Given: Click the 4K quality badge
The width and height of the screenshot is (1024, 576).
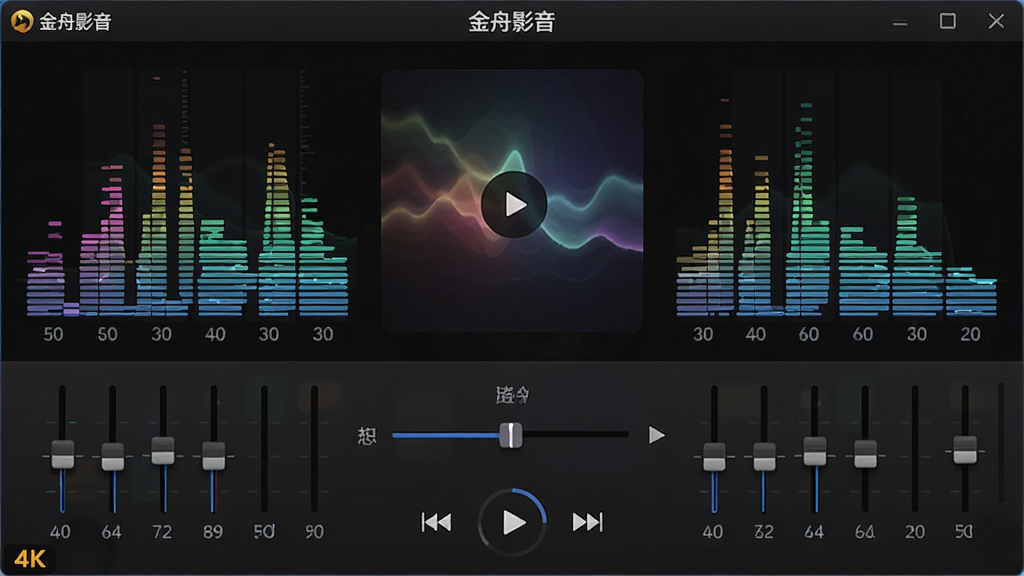Looking at the screenshot, I should pos(29,560).
